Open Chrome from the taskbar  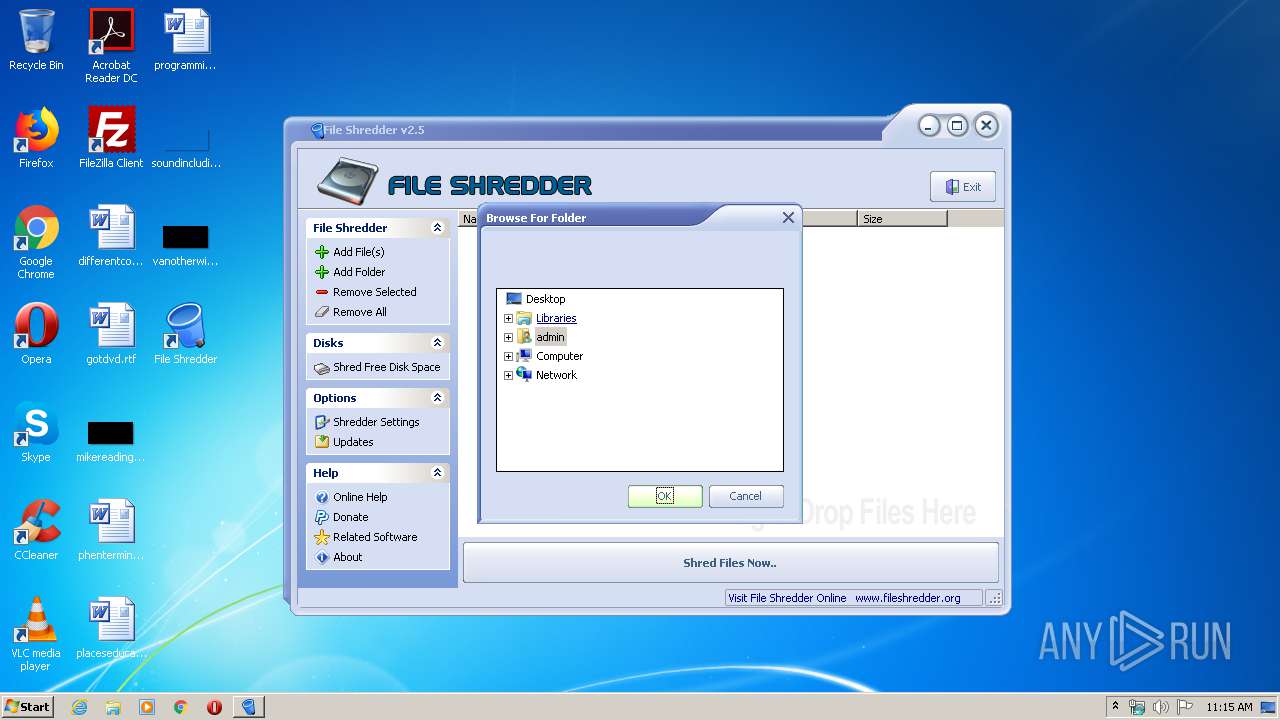pos(181,707)
